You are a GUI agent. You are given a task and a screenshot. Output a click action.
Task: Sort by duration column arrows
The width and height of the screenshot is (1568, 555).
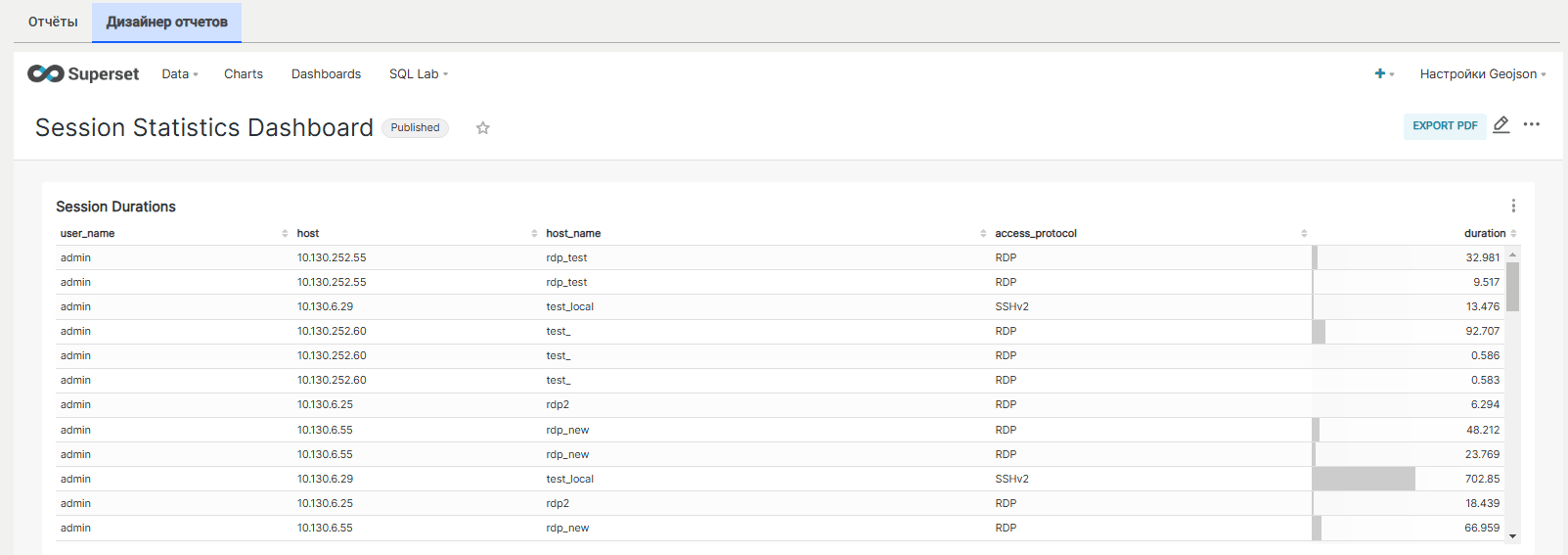click(1513, 233)
